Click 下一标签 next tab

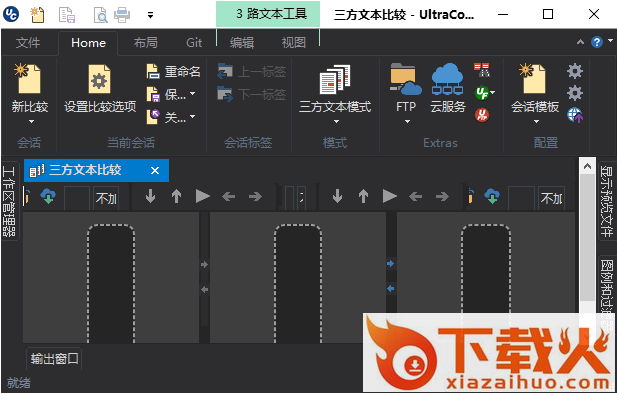(252, 94)
